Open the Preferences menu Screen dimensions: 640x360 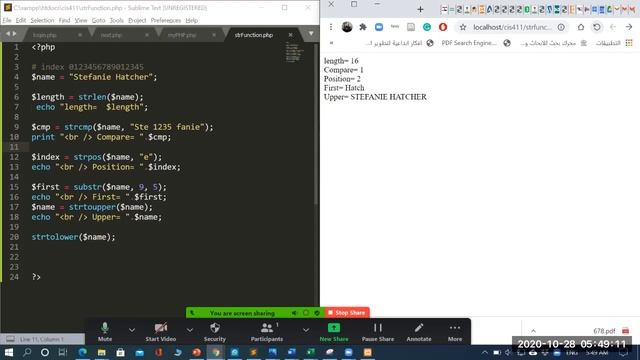[166, 20]
